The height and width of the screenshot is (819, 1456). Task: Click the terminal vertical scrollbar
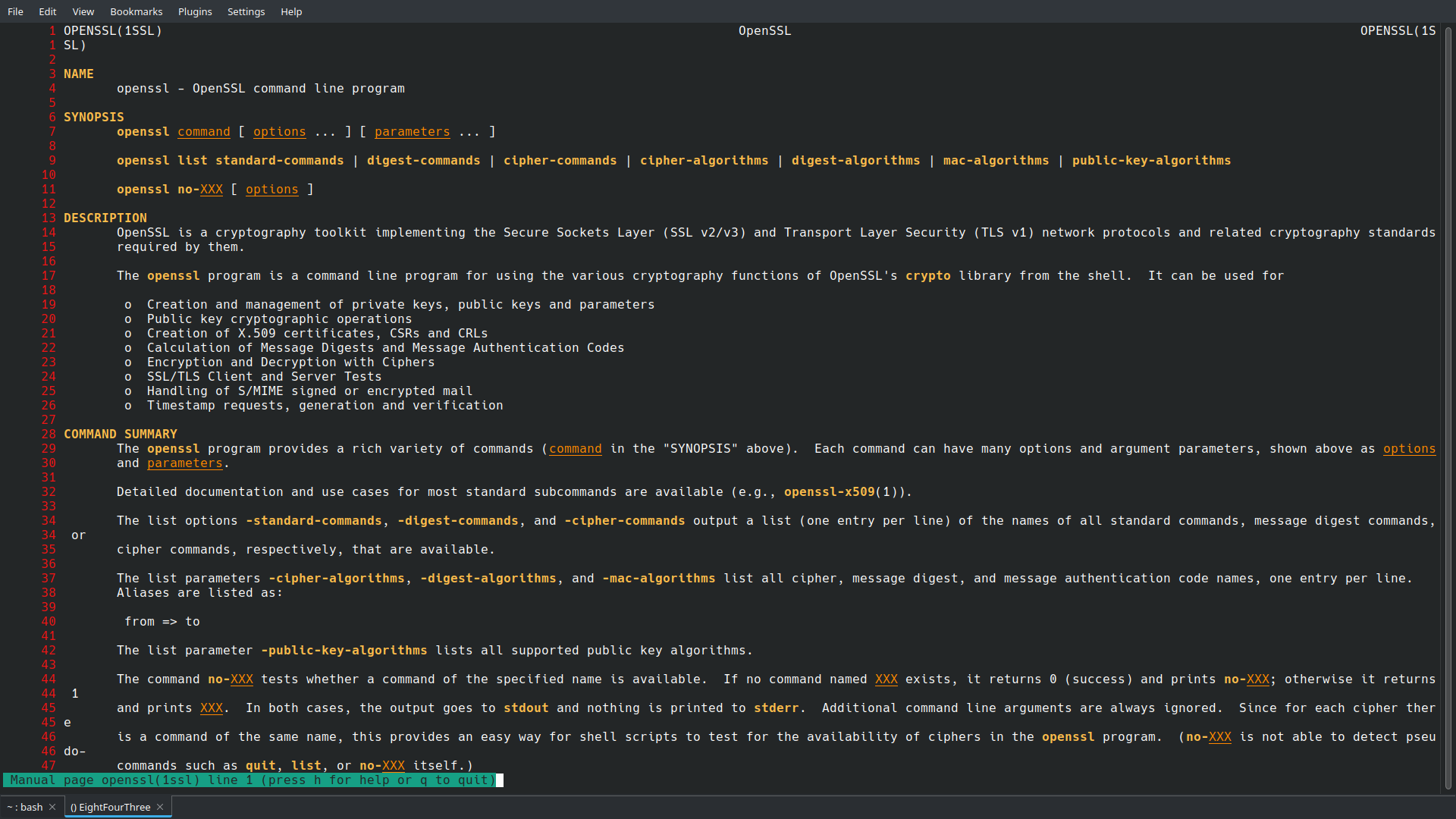(1448, 406)
